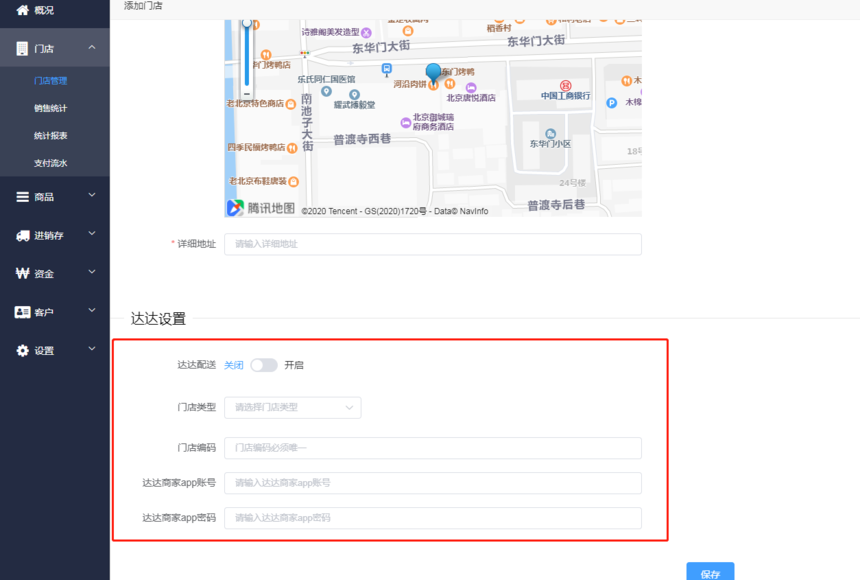860x580 pixels.
Task: Click the 腾讯地图 logo link on the map
Action: [x=260, y=208]
